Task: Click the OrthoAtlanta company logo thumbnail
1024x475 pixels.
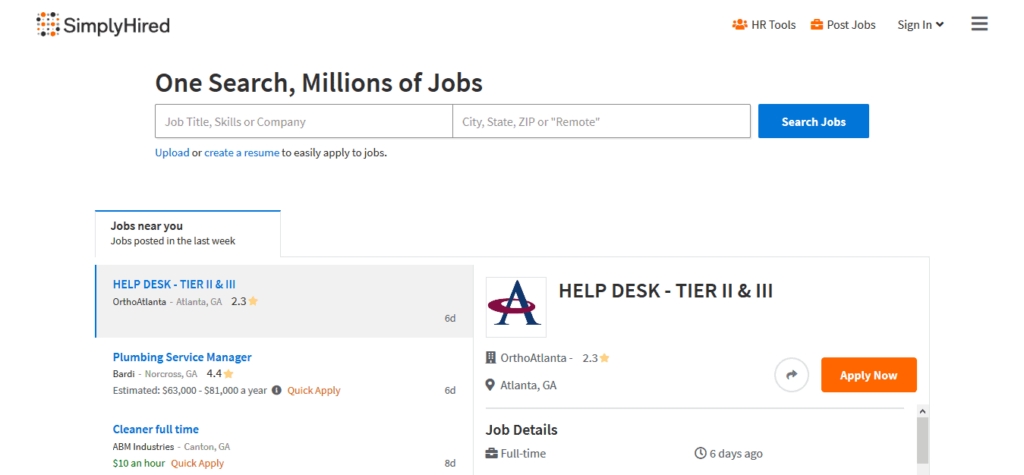Action: point(516,307)
